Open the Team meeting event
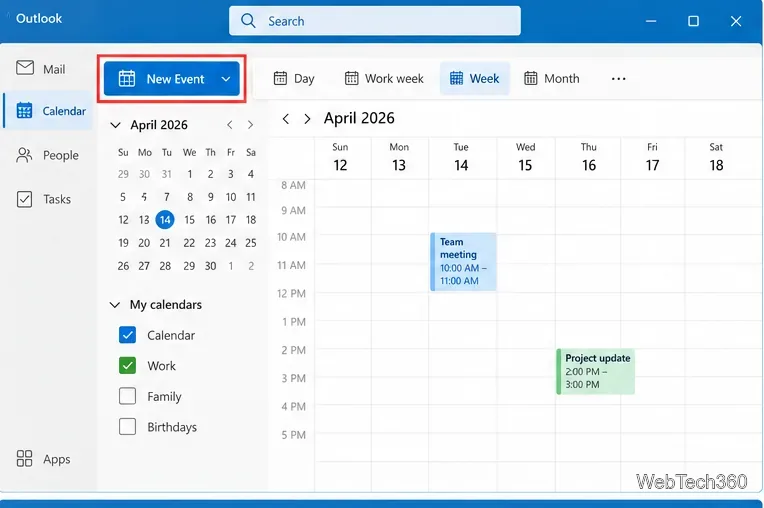The width and height of the screenshot is (764, 508). [463, 262]
